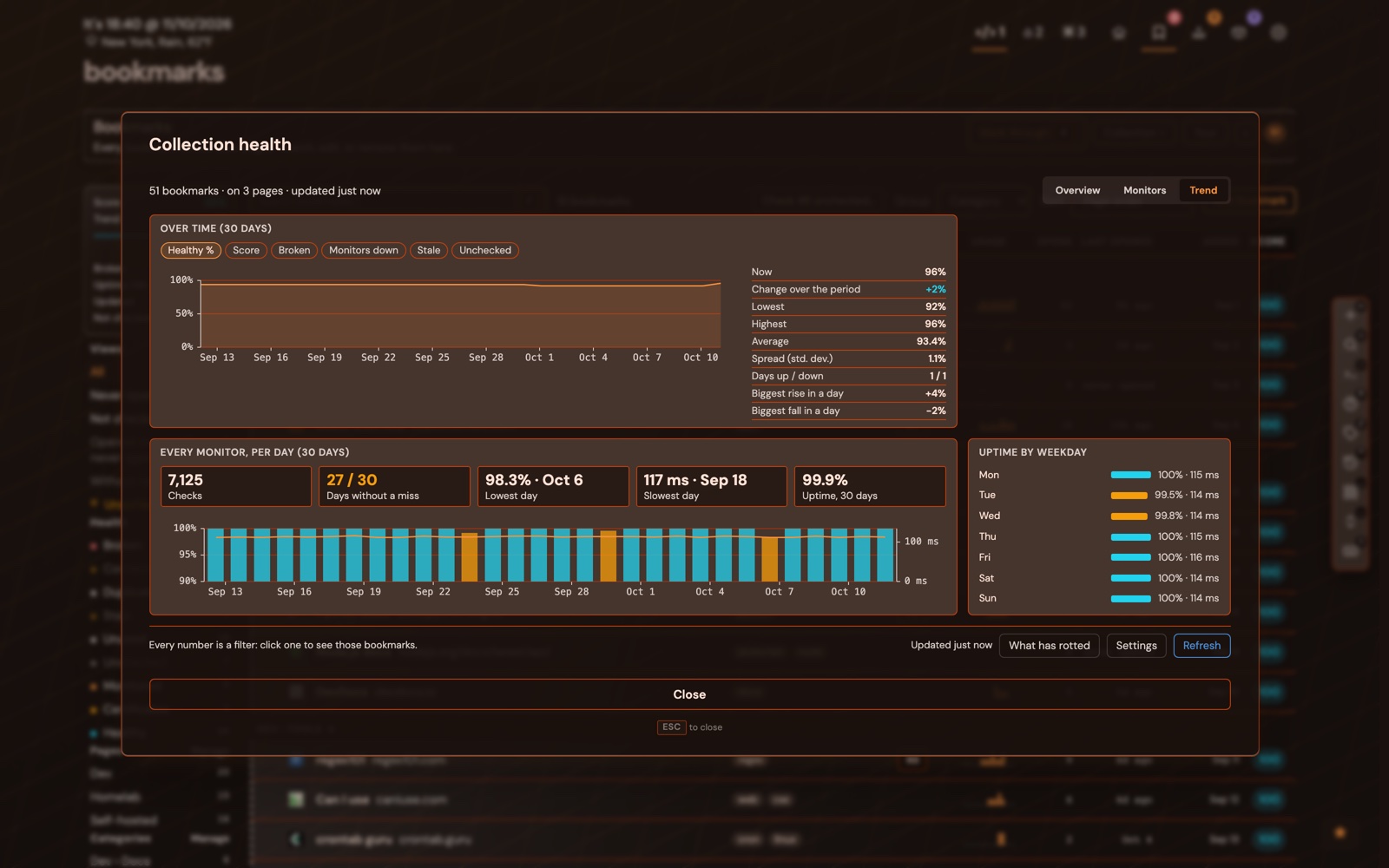
Task: Click the Biggest rise in a day +4% value
Action: 936,393
